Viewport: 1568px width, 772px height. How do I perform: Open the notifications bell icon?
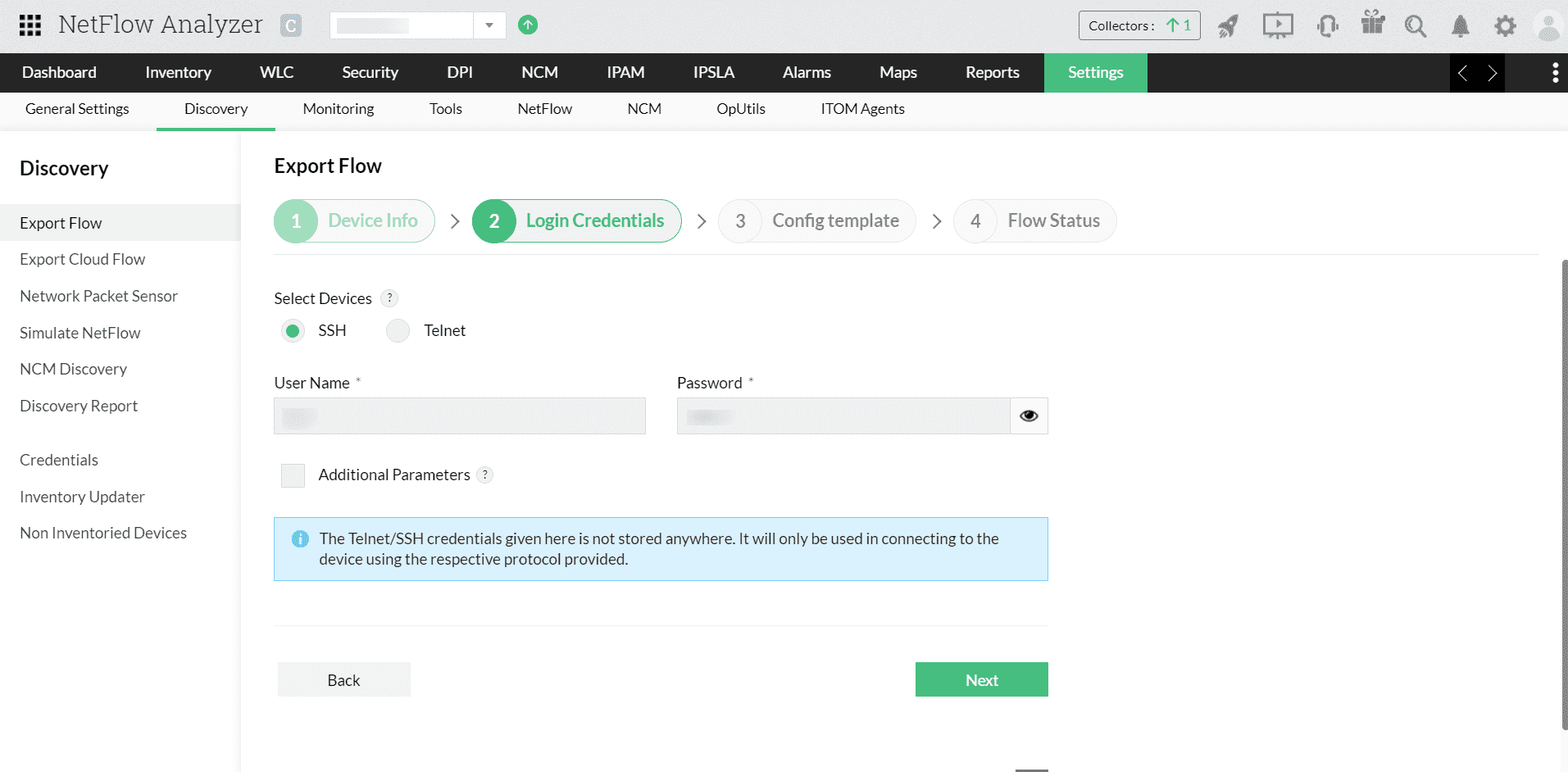pyautogui.click(x=1461, y=26)
